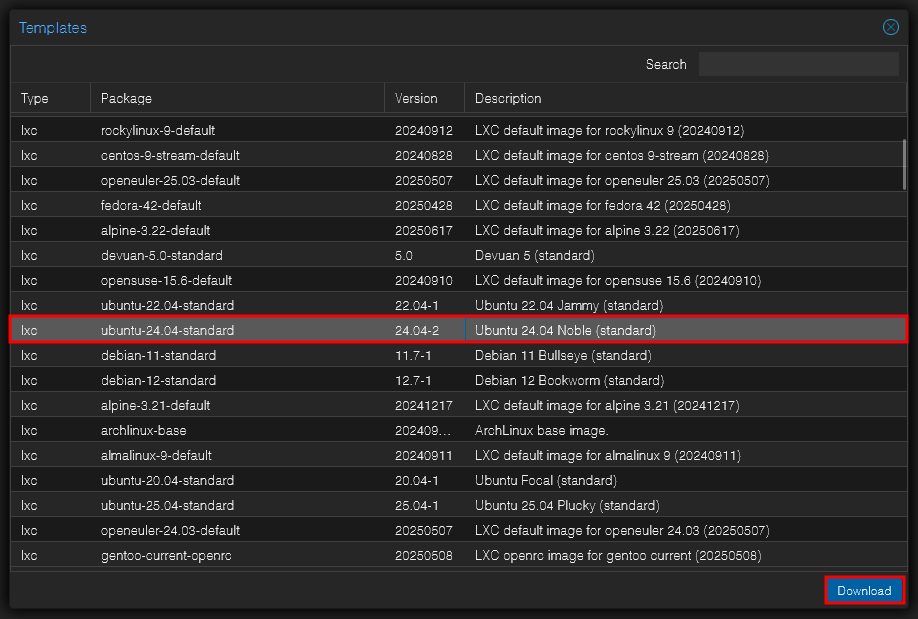Click 'Ubuntu 22.04 Jammy (standard)' description
This screenshot has width=918, height=619.
coord(569,306)
